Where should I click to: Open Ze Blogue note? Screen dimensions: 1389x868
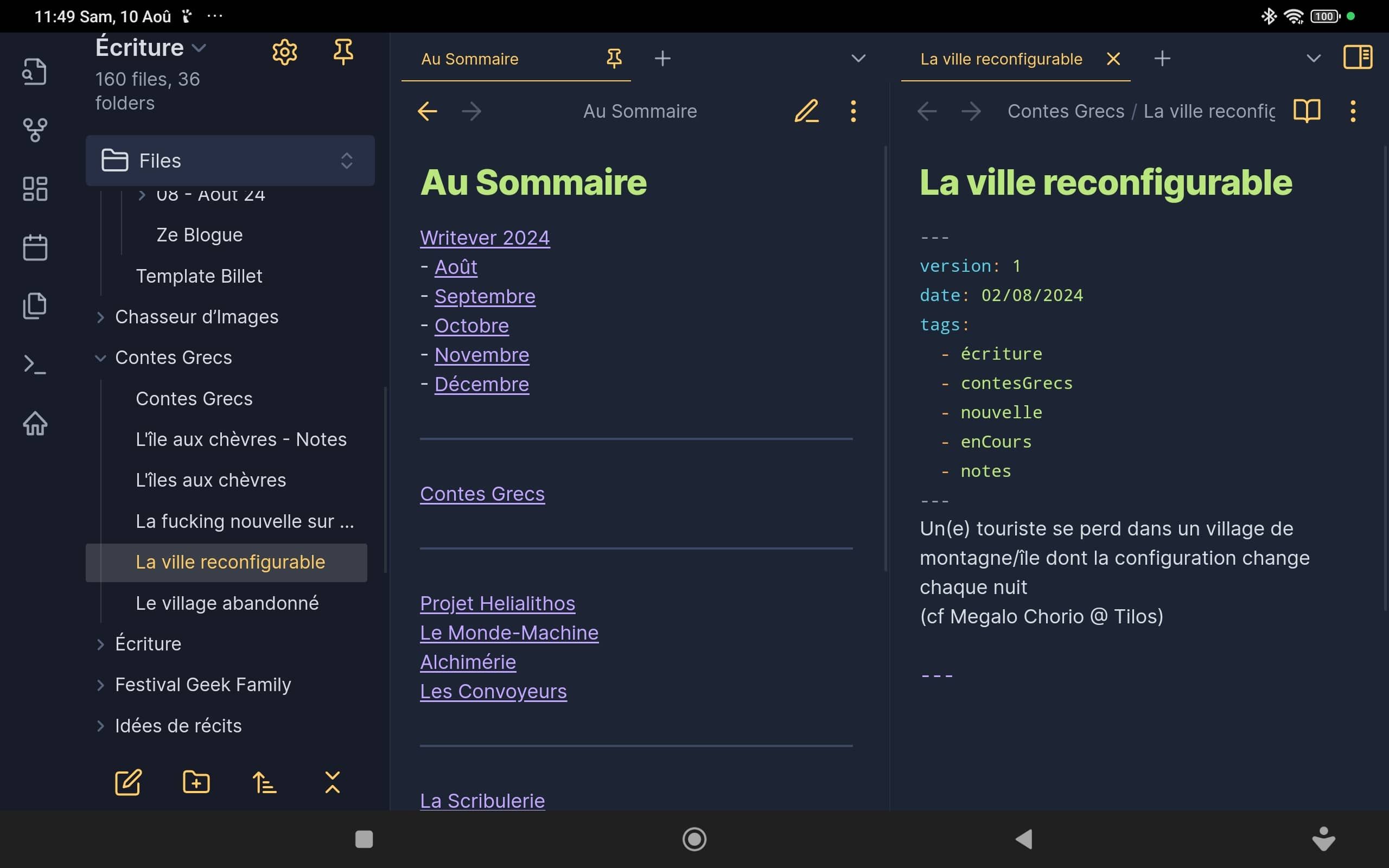(199, 235)
